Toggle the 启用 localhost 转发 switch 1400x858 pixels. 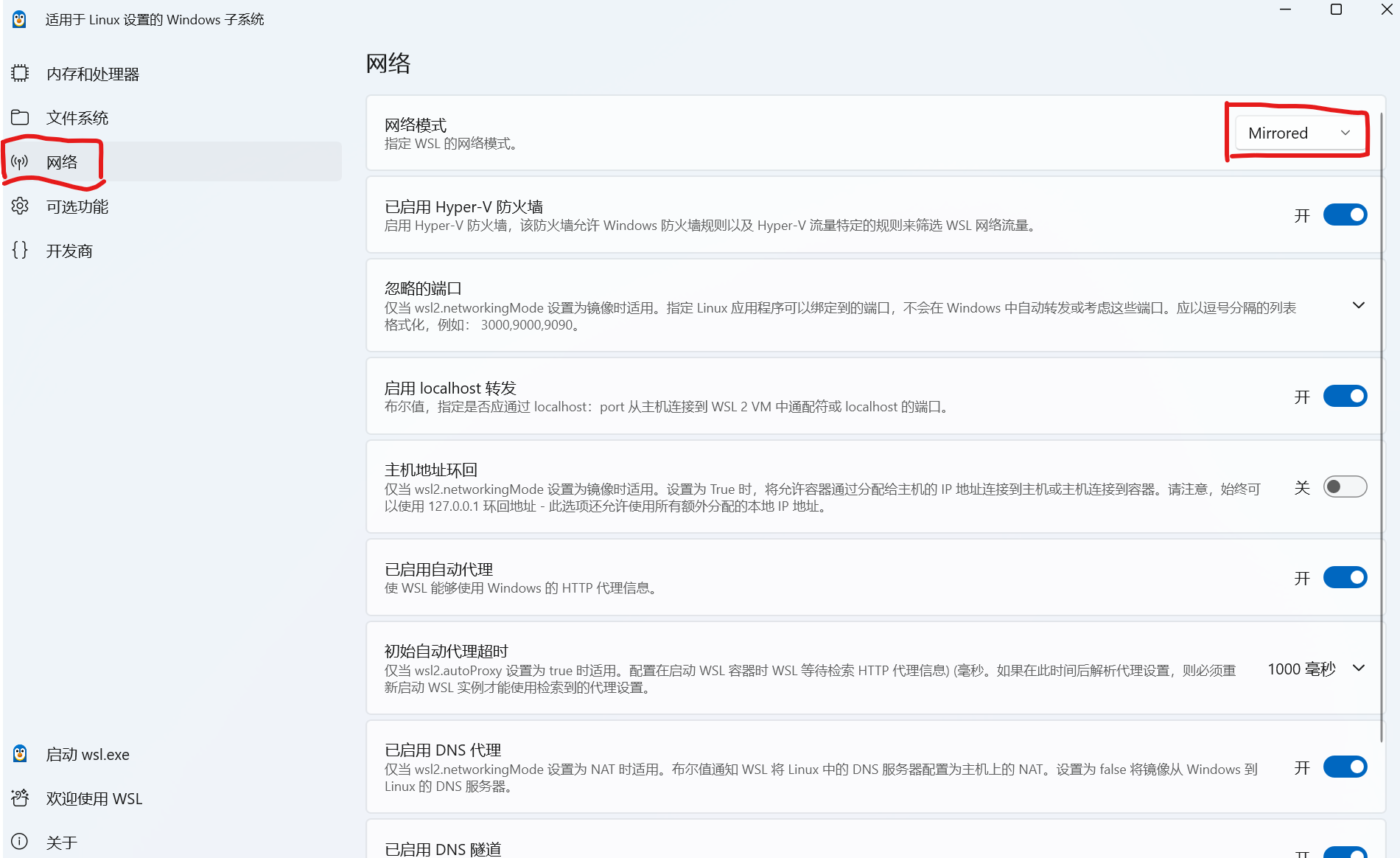(x=1345, y=397)
